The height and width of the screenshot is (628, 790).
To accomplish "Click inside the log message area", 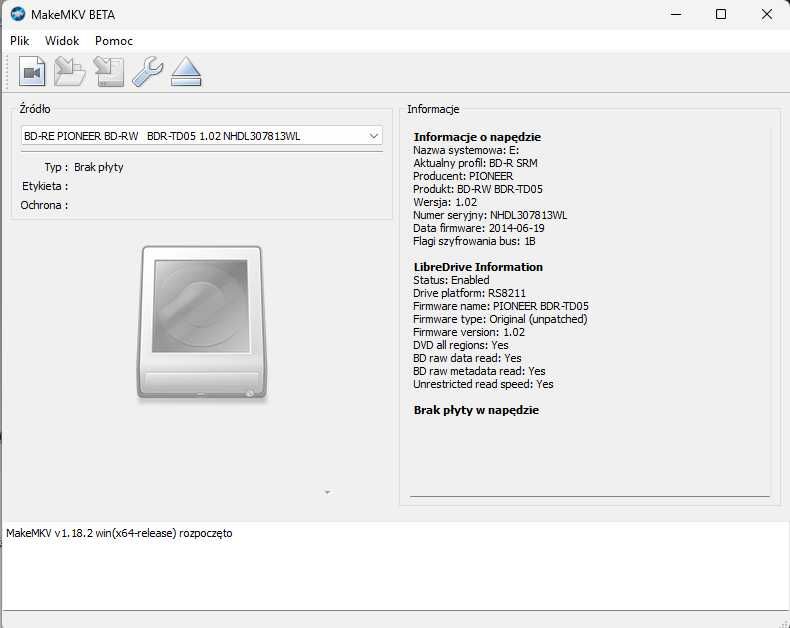I will click(395, 566).
